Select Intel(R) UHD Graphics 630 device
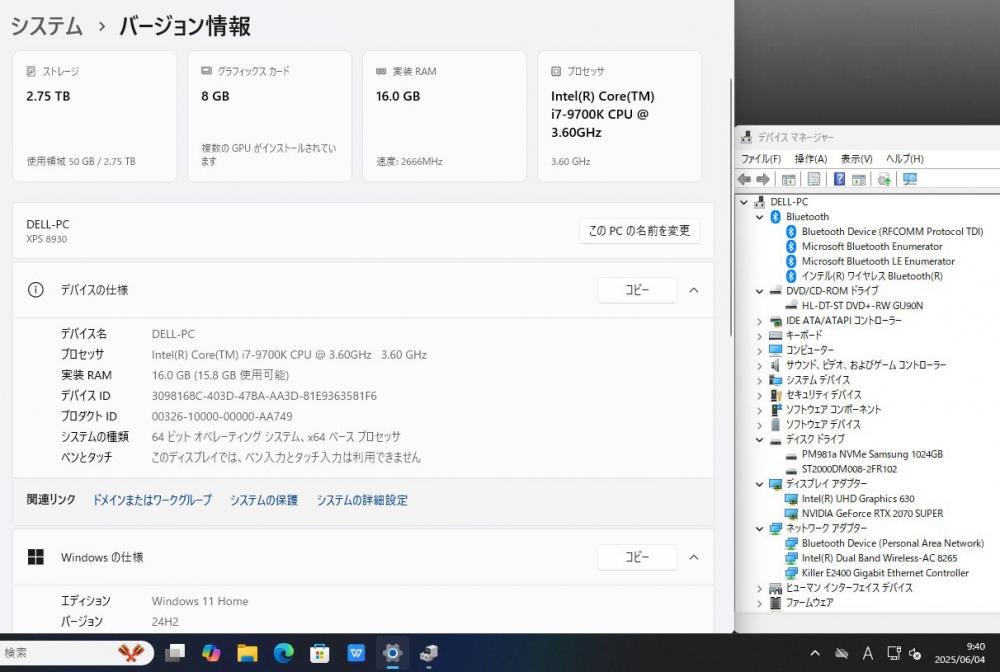 coord(858,499)
